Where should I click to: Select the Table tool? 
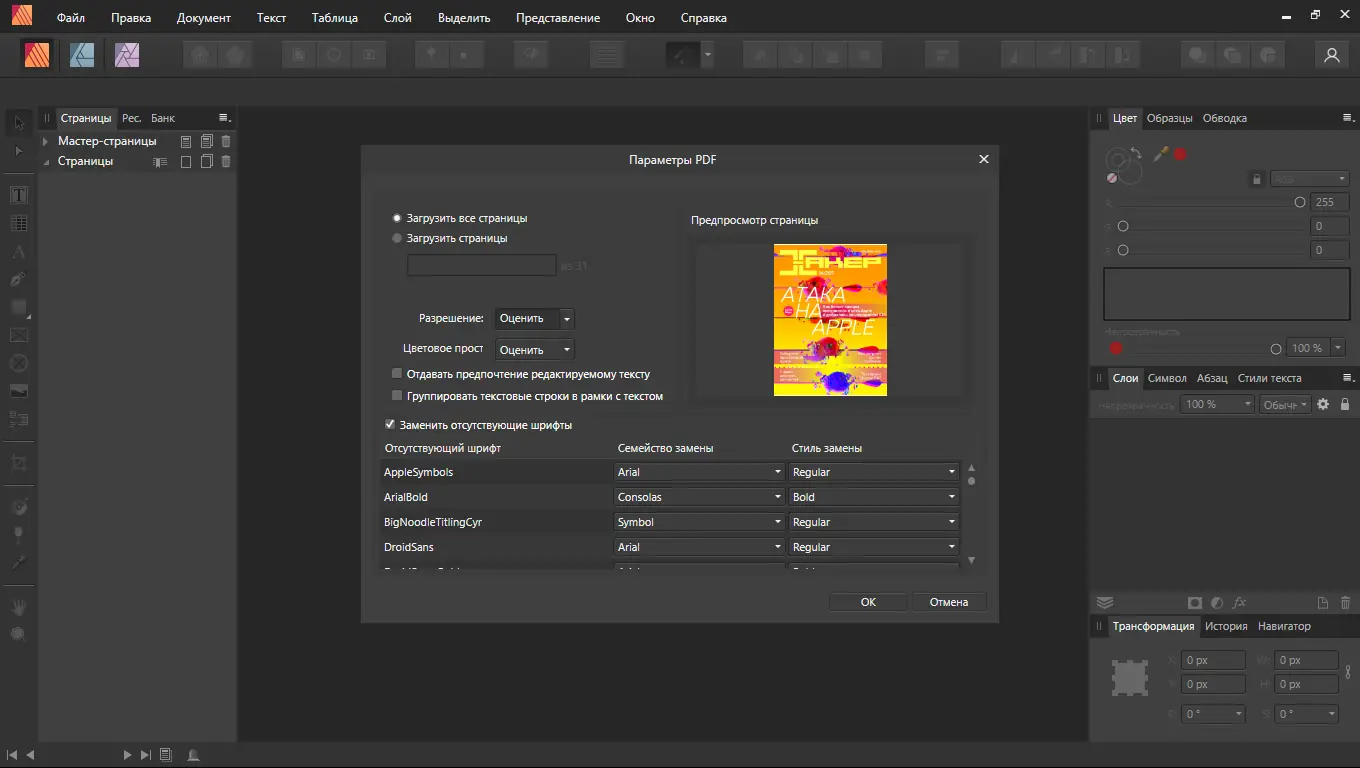point(18,223)
